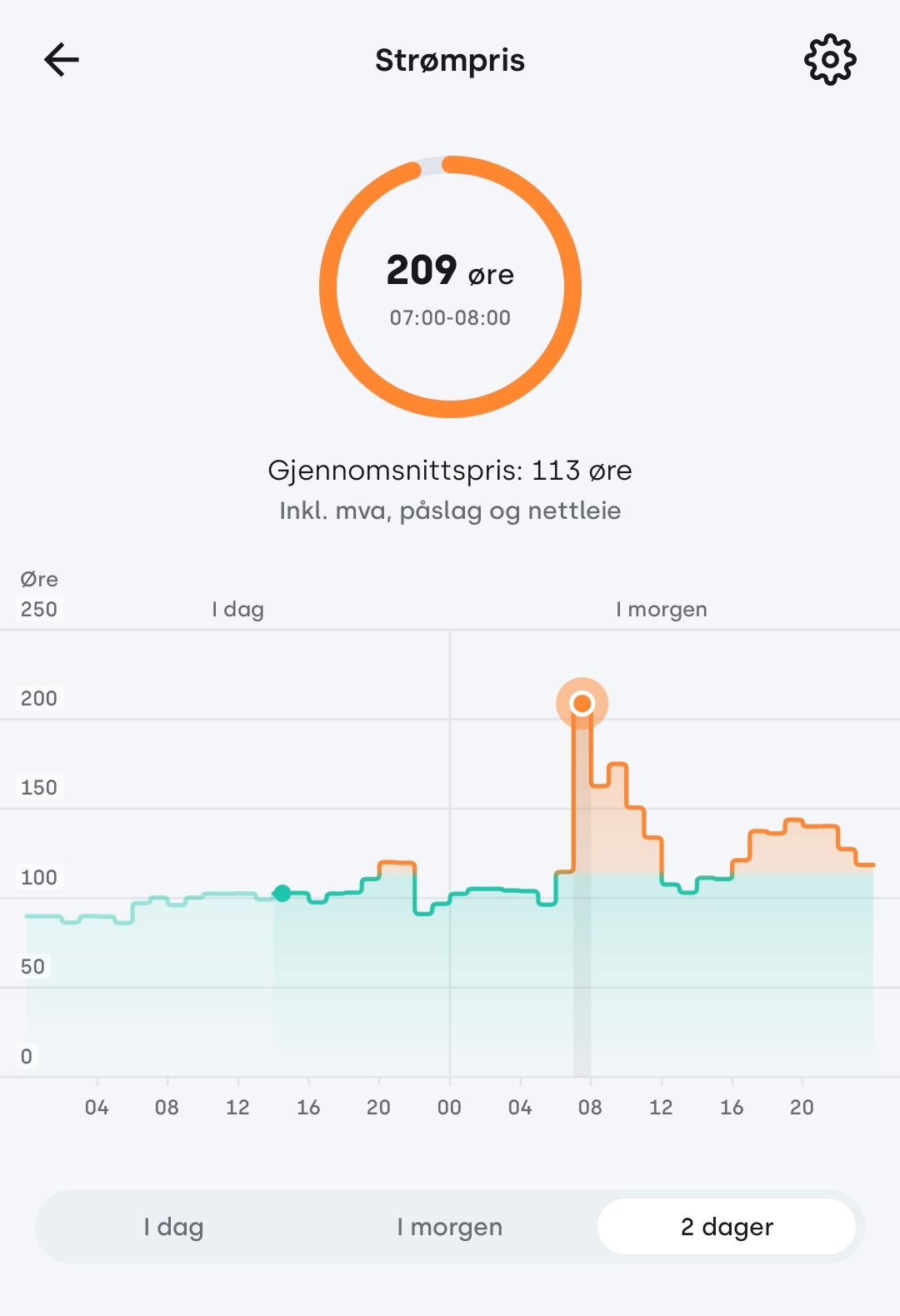900x1316 pixels.
Task: Tap the 20 hour tick under tomorrow
Action: coord(802,1107)
